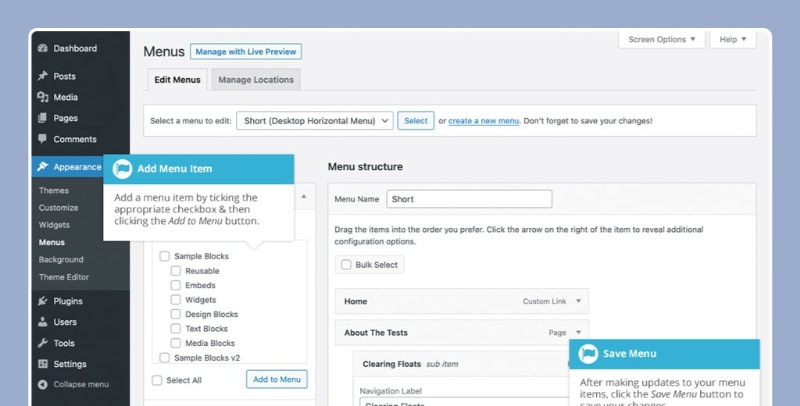Open Themes in the Appearance submenu
This screenshot has height=406, width=800.
point(54,190)
